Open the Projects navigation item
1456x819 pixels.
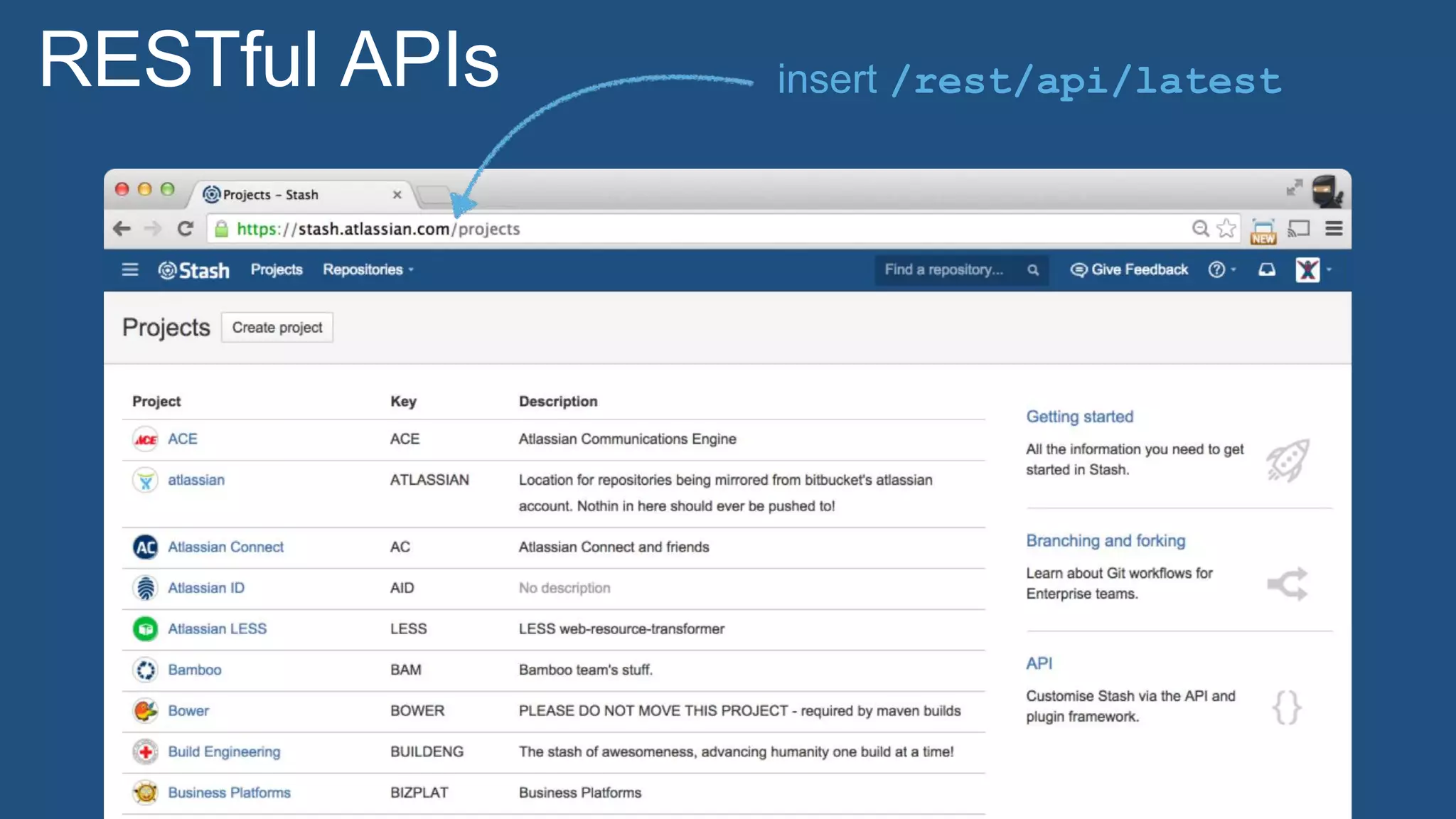click(277, 269)
